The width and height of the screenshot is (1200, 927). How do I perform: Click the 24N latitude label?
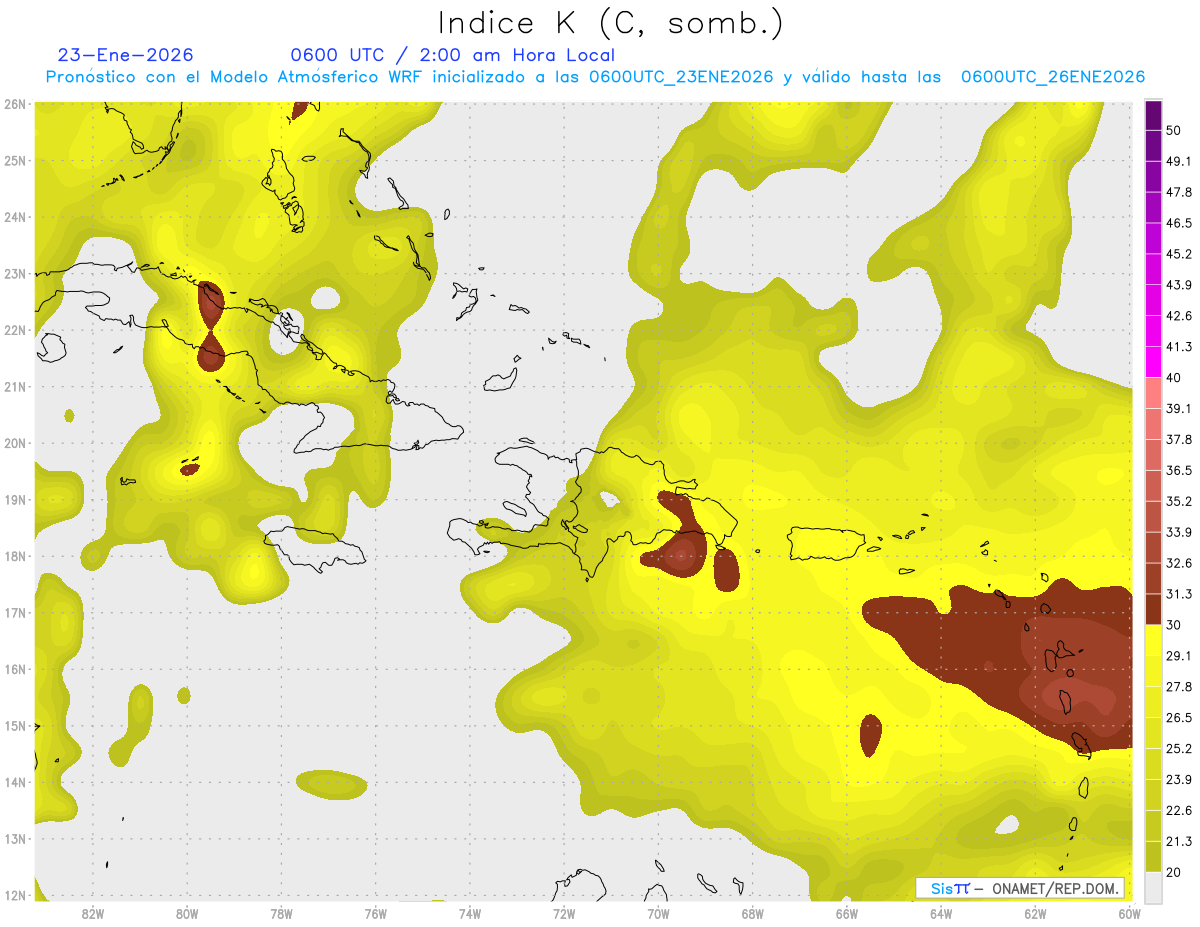[15, 217]
